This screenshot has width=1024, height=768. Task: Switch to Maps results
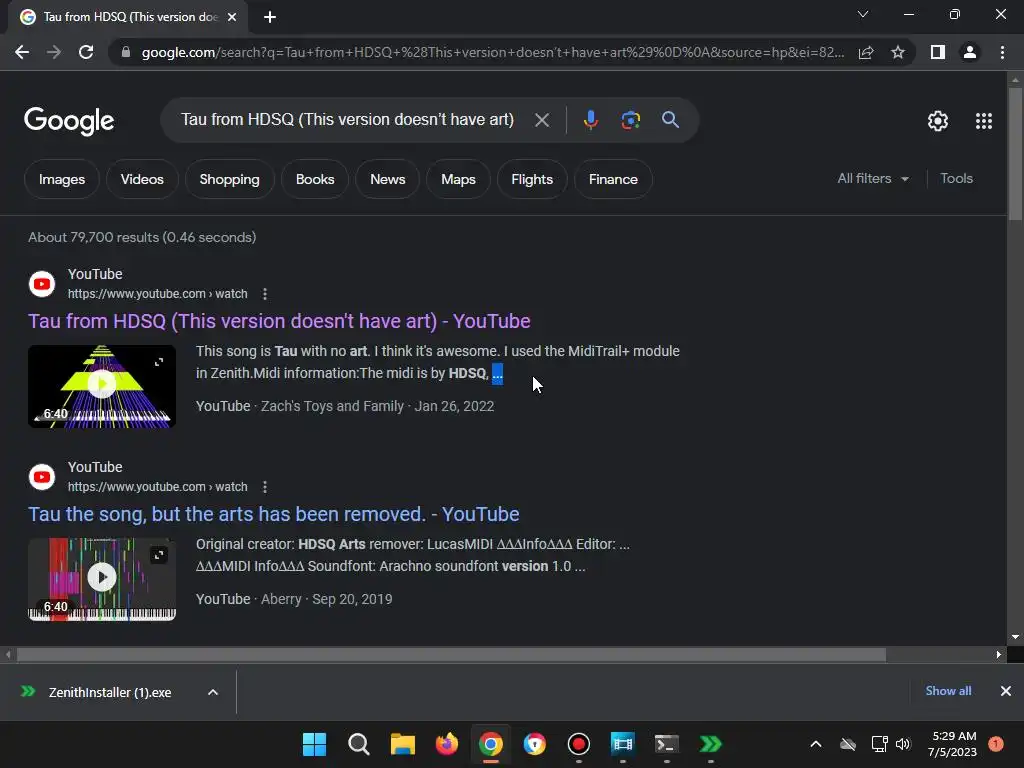pyautogui.click(x=458, y=179)
